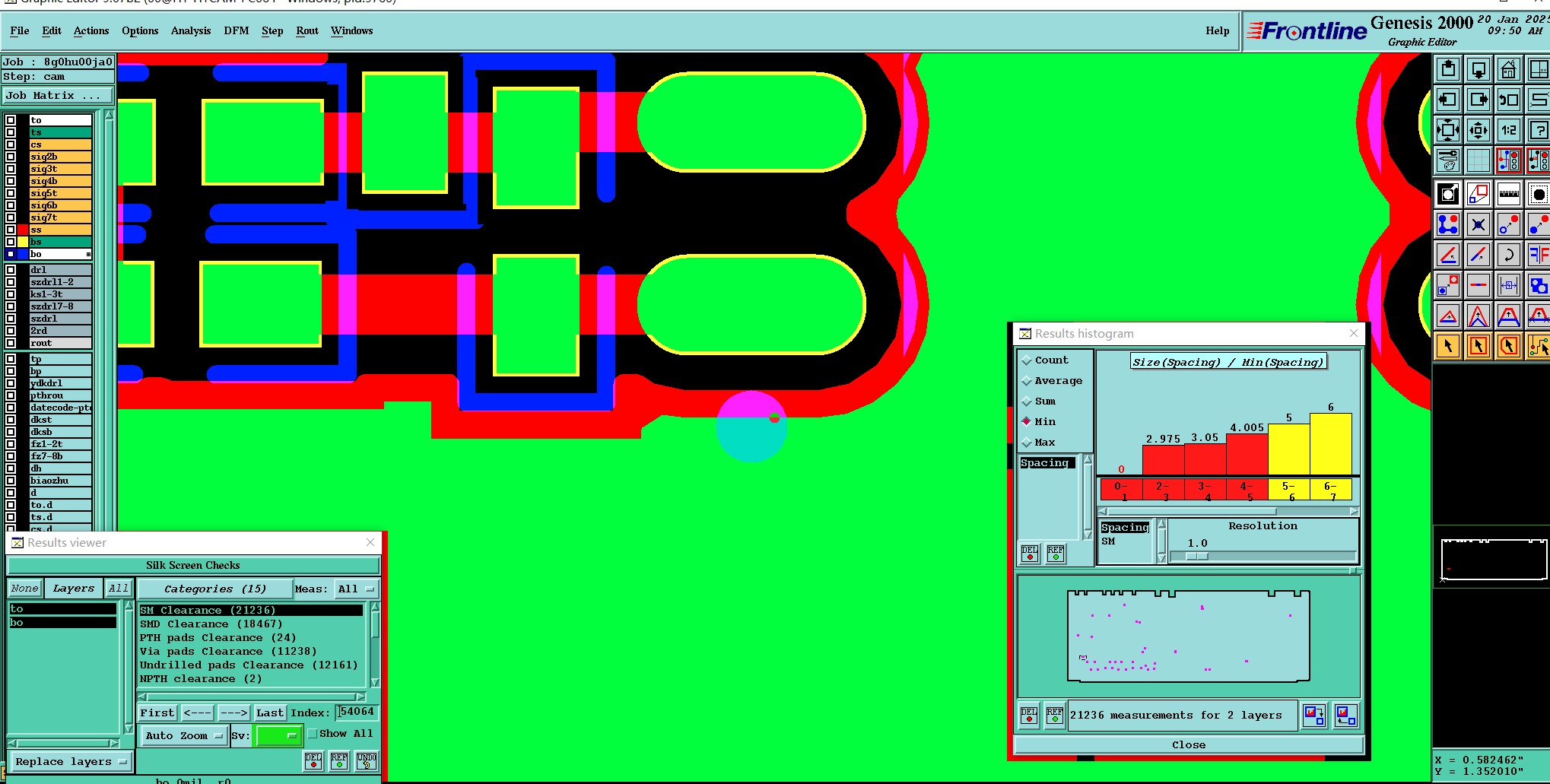Open the Meas All dropdown
Image resolution: width=1550 pixels, height=784 pixels.
(x=357, y=589)
